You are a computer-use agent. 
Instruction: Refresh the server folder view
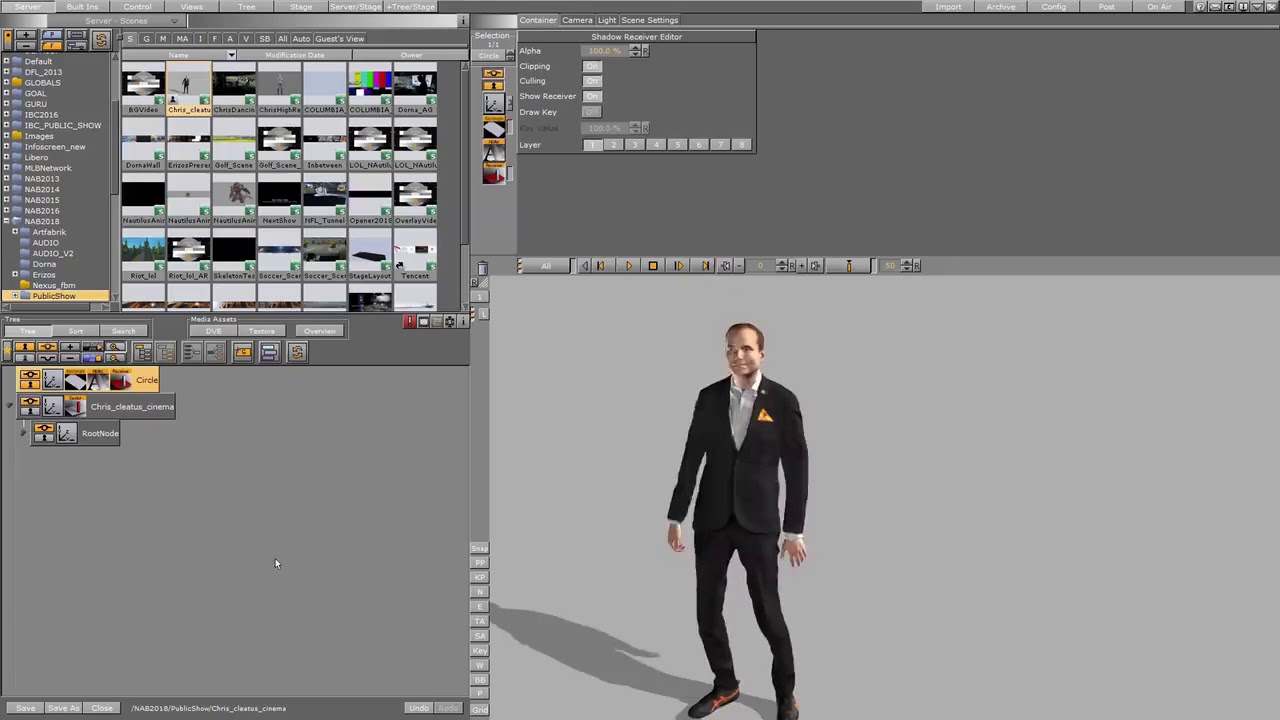coord(100,40)
